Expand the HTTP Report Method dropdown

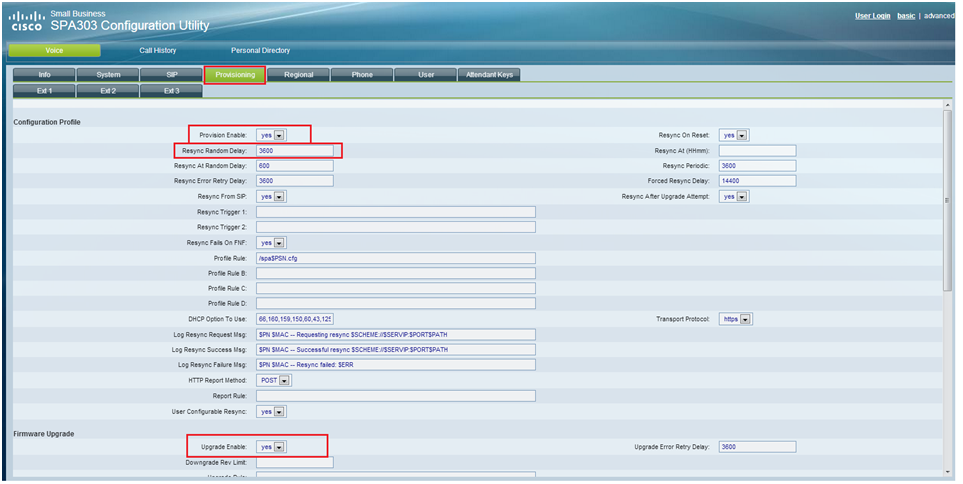pos(271,380)
